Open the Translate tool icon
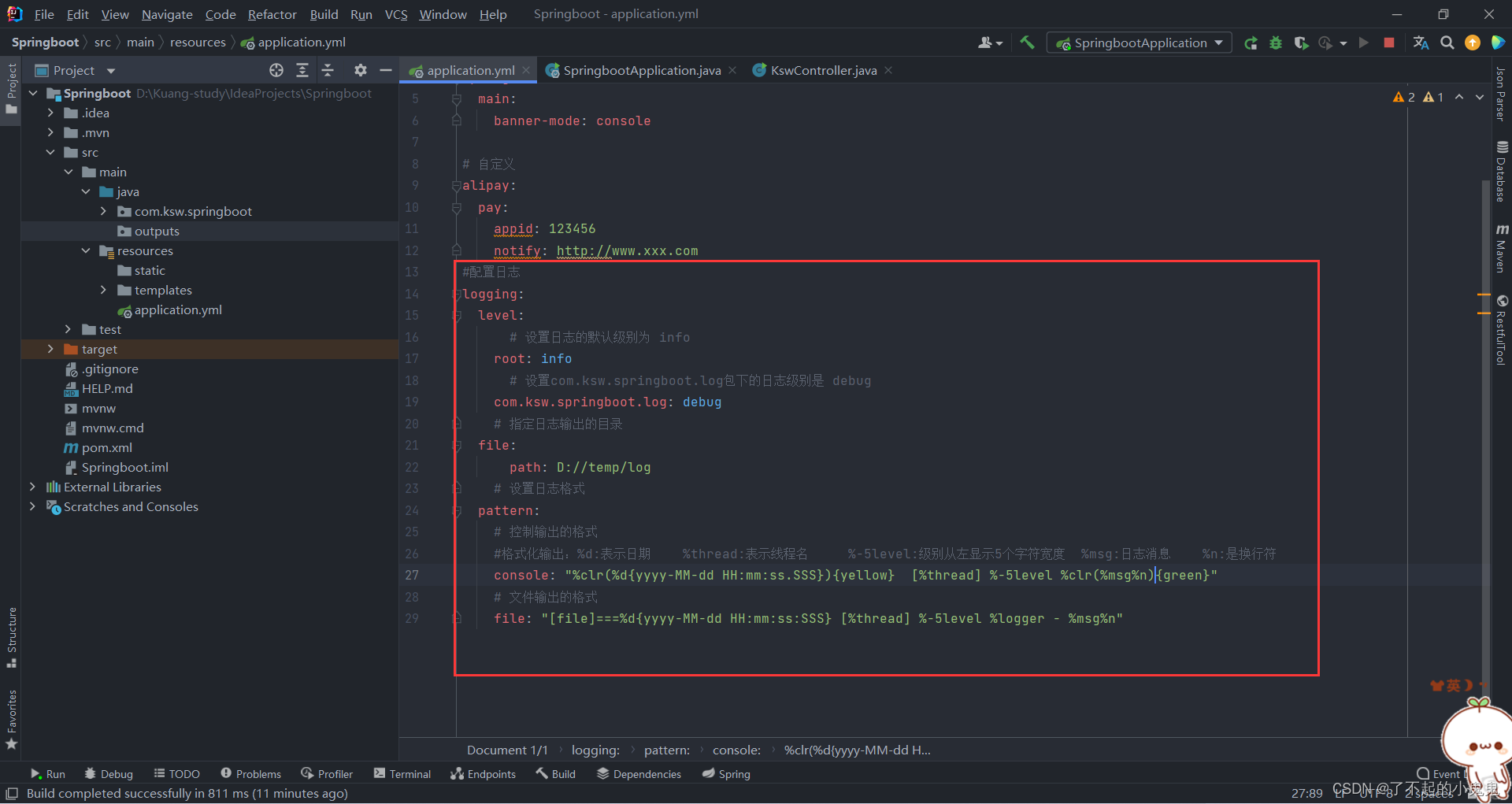 tap(1421, 43)
